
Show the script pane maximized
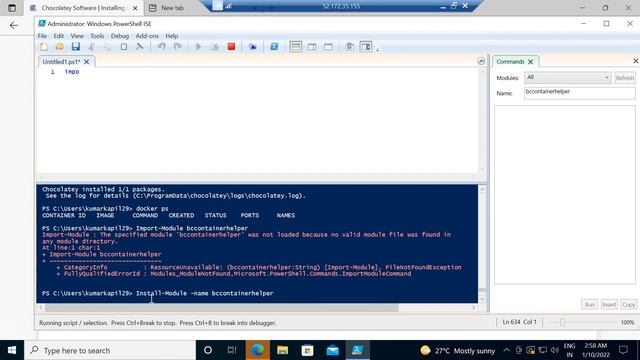coord(328,47)
